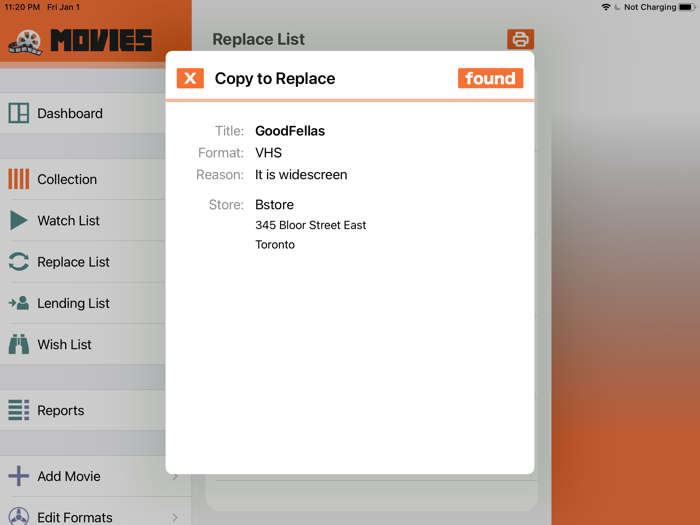The height and width of the screenshot is (525, 700).
Task: Expand the Add Movie chevron
Action: coord(175,477)
